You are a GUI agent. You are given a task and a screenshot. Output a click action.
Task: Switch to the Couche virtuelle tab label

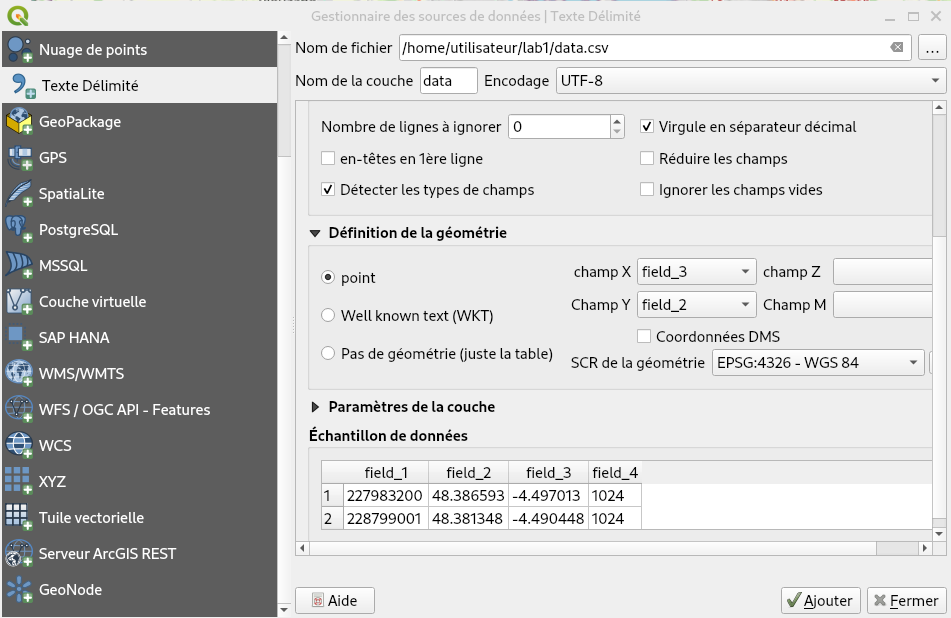(x=92, y=302)
